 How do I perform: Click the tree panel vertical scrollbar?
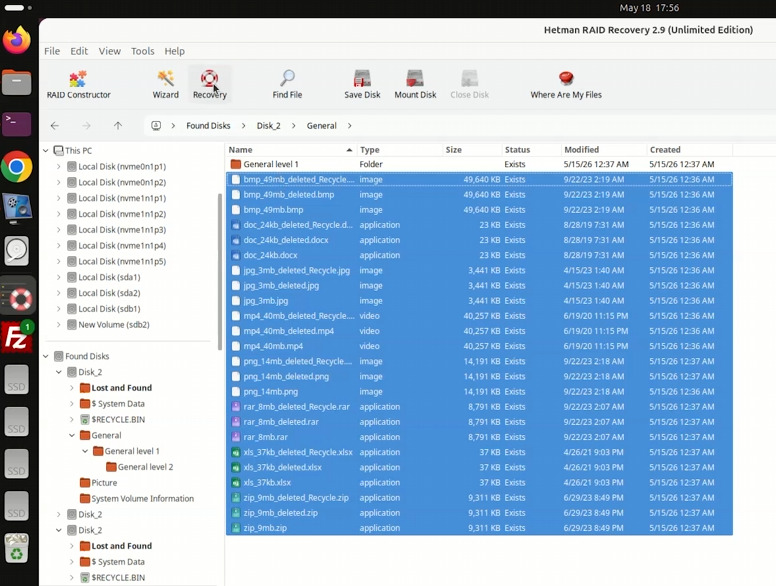coord(220,272)
